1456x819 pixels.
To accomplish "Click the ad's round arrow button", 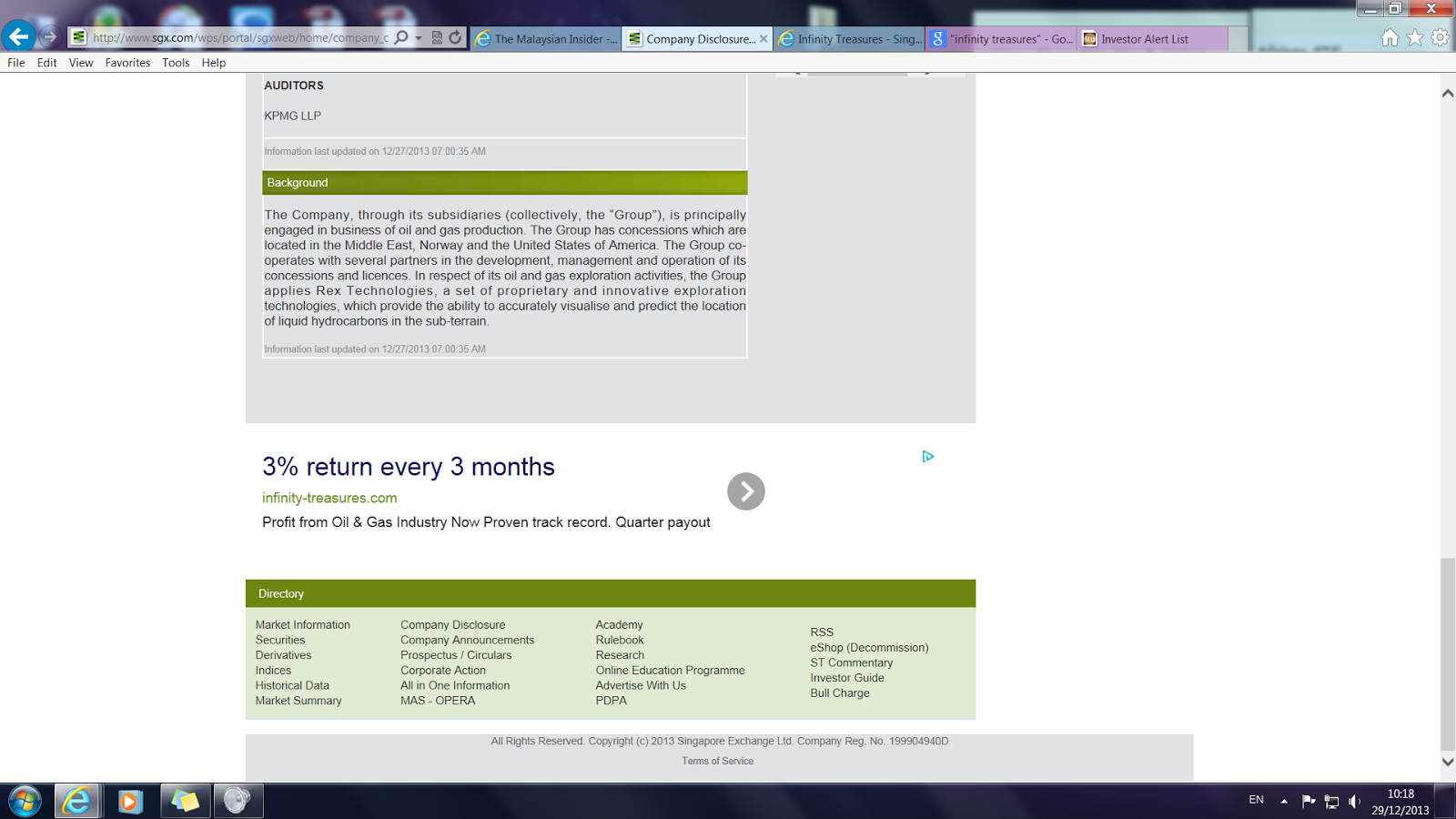I will [x=746, y=491].
